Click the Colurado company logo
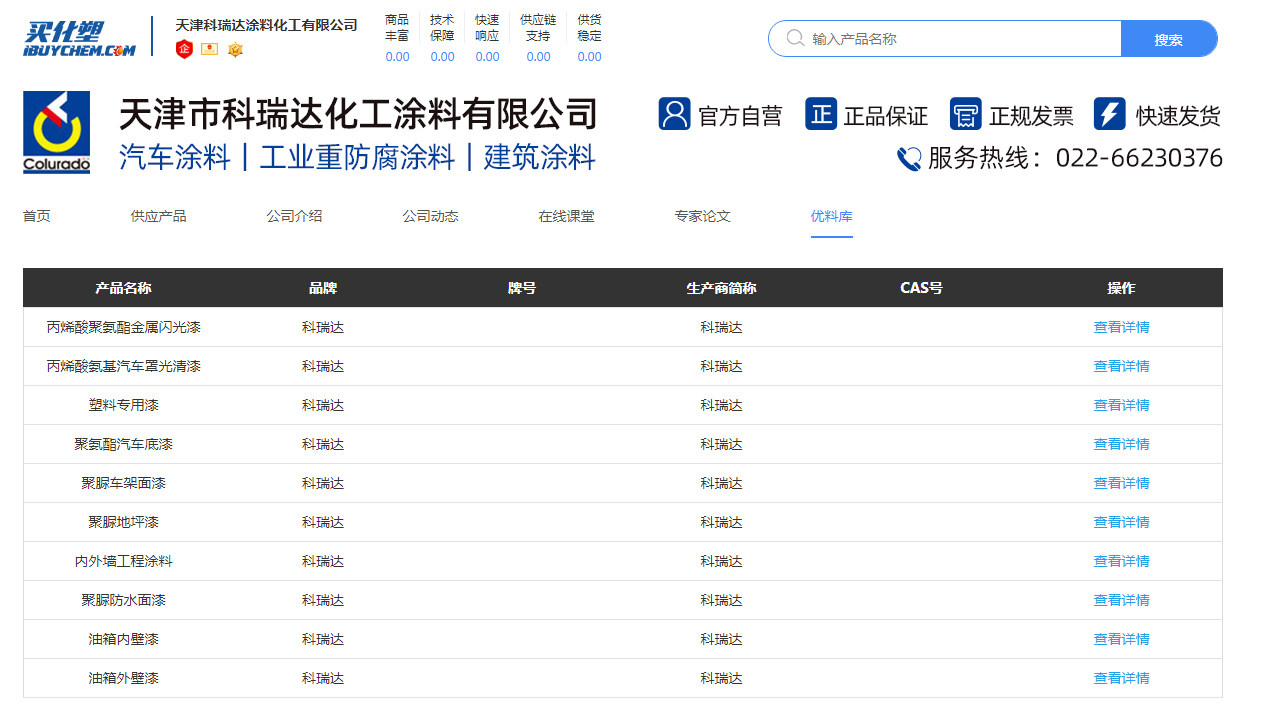1262x715 pixels. [x=56, y=132]
